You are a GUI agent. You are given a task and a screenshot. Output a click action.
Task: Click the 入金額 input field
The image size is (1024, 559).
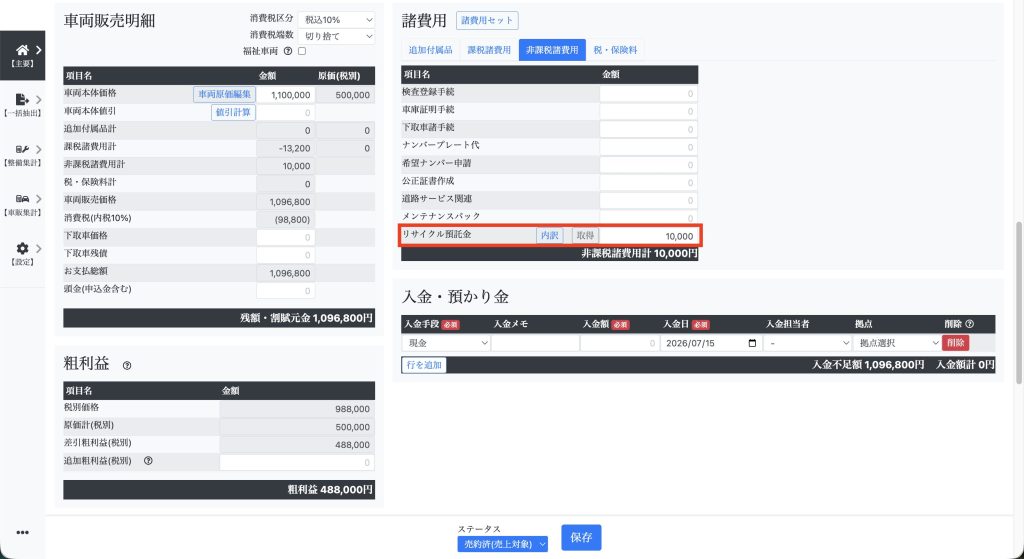[619, 343]
